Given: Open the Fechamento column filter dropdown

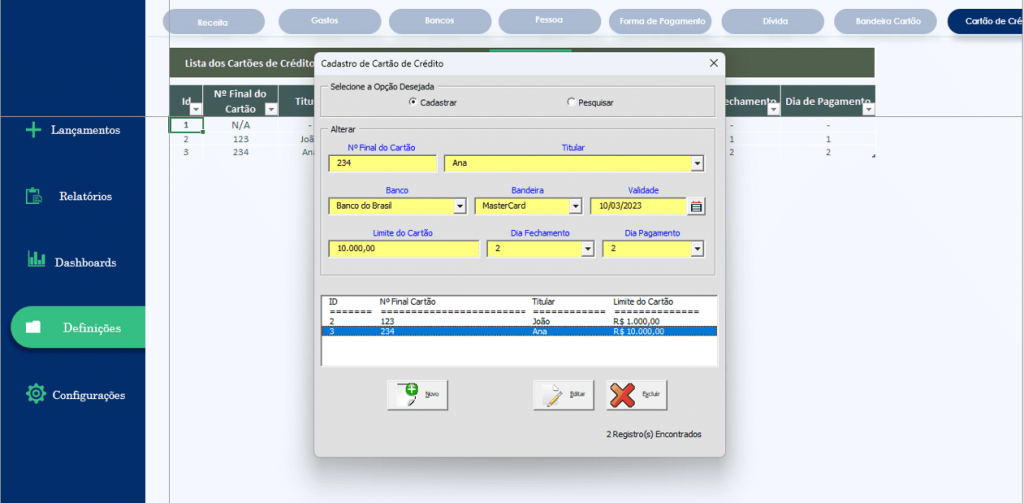Looking at the screenshot, I should tap(773, 110).
